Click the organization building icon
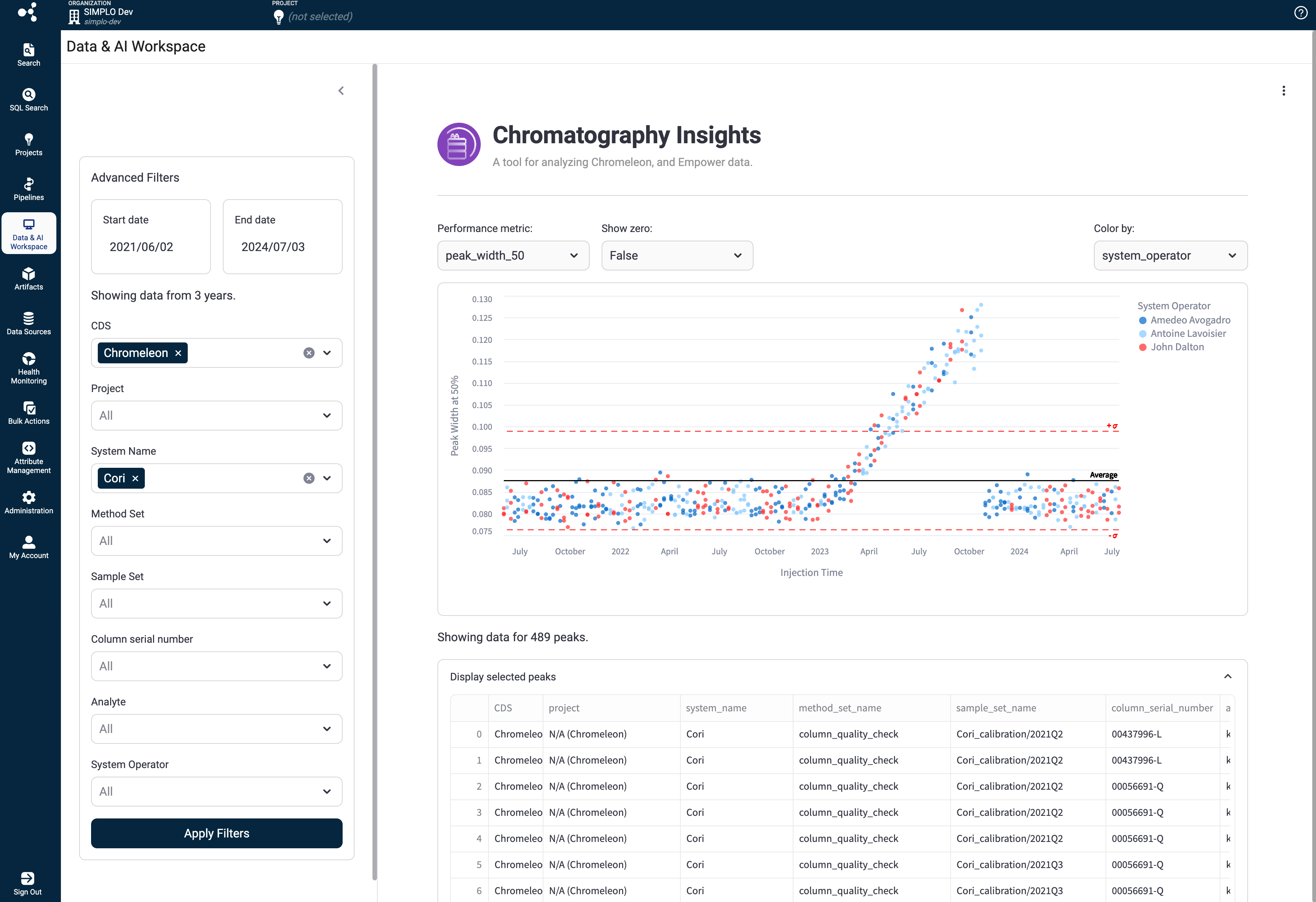This screenshot has width=1316, height=902. (x=74, y=16)
